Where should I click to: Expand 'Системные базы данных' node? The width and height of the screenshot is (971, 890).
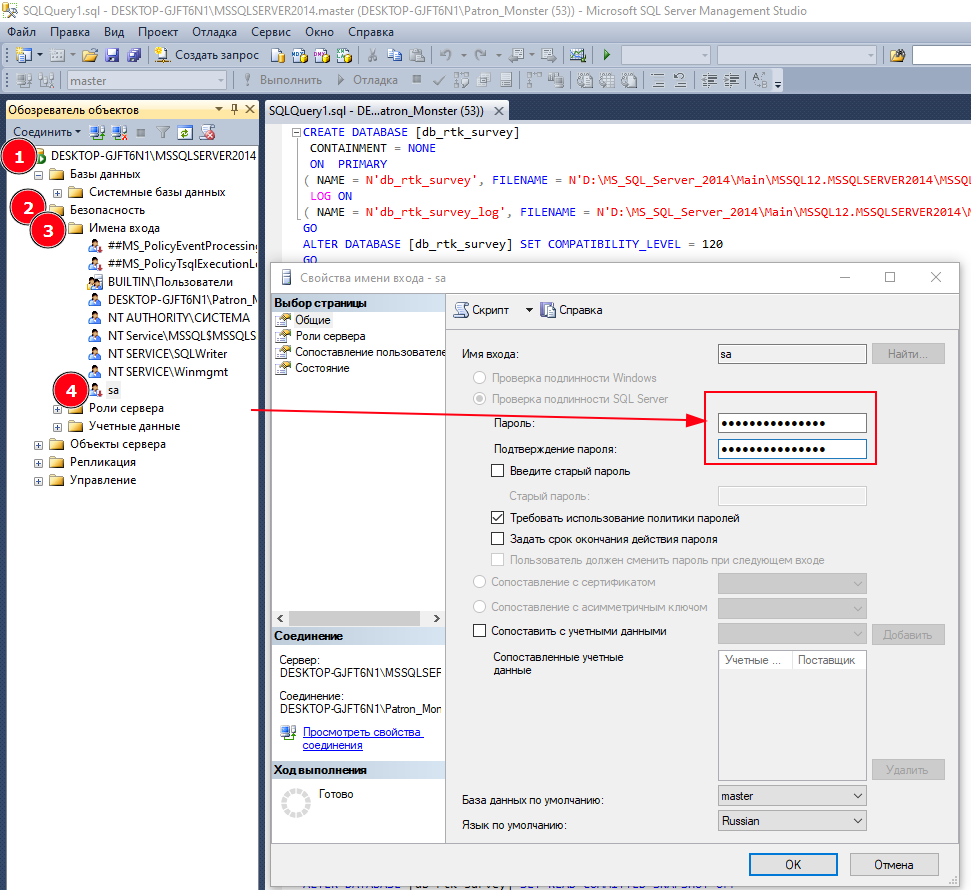pyautogui.click(x=57, y=193)
